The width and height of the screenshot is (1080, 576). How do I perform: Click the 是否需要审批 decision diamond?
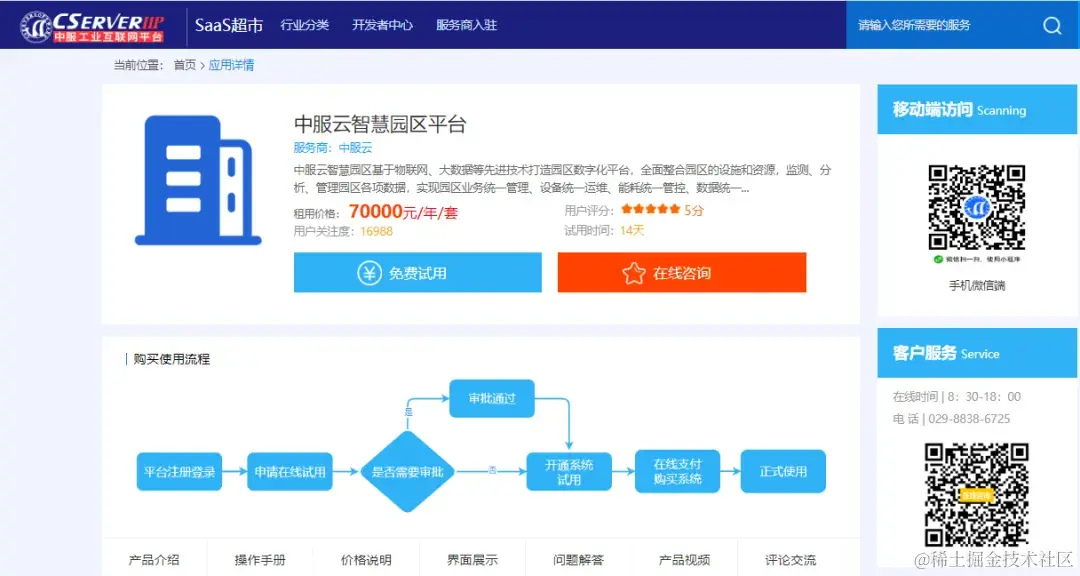[x=408, y=472]
